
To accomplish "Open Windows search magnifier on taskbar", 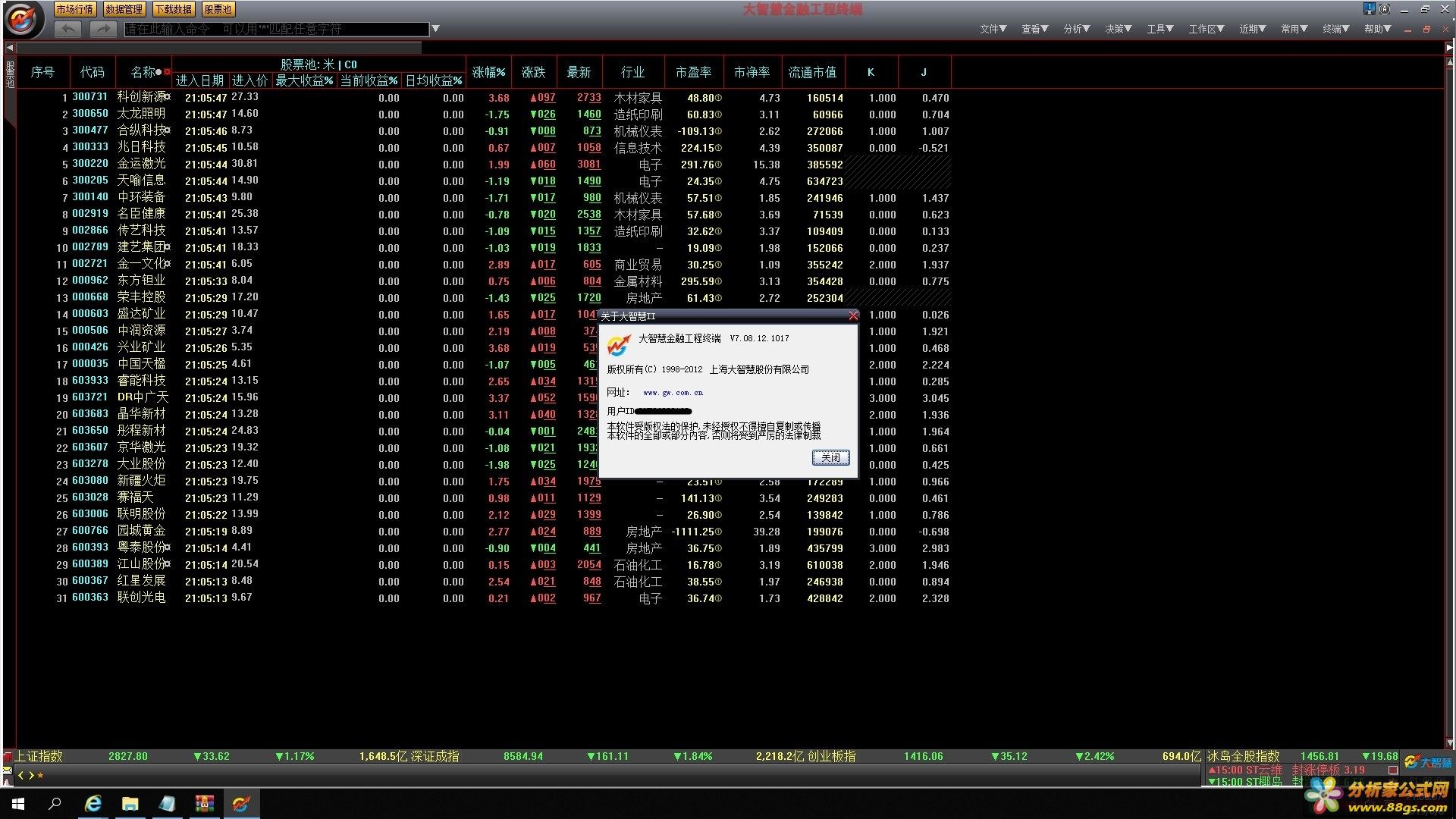I will coord(55,804).
